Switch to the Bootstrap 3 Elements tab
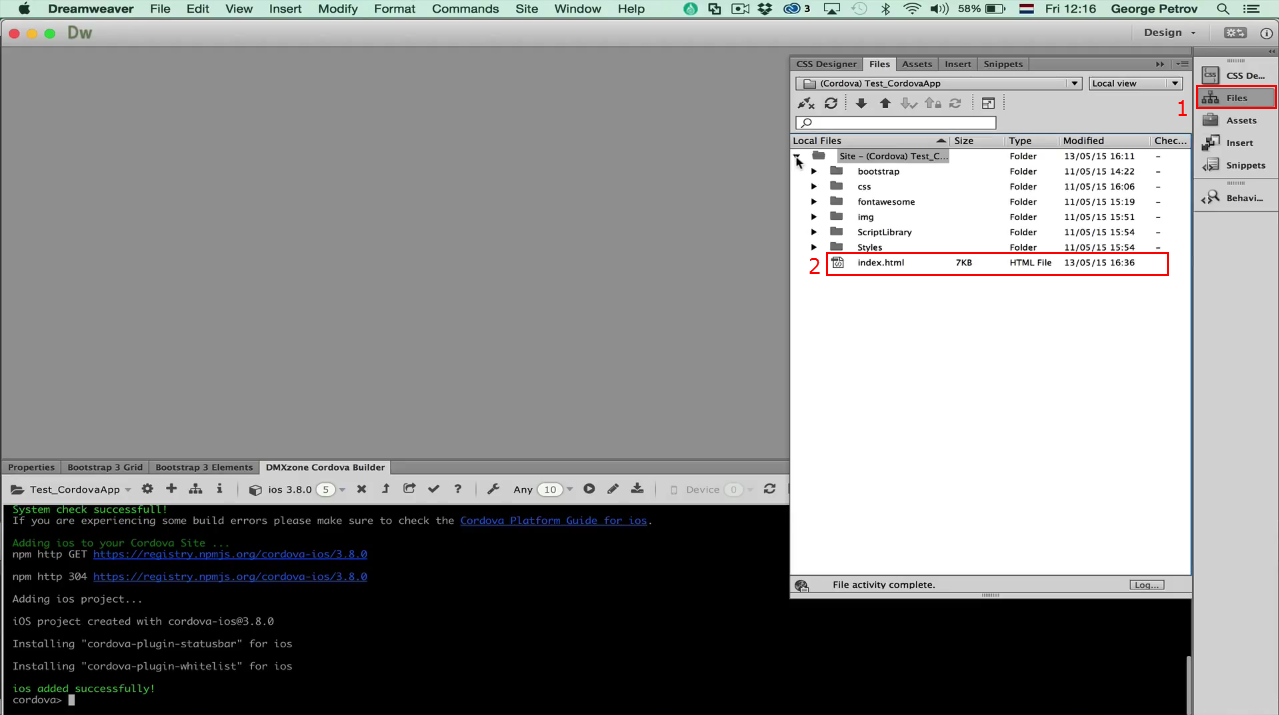Screen dimensions: 1279x715 [x=204, y=467]
